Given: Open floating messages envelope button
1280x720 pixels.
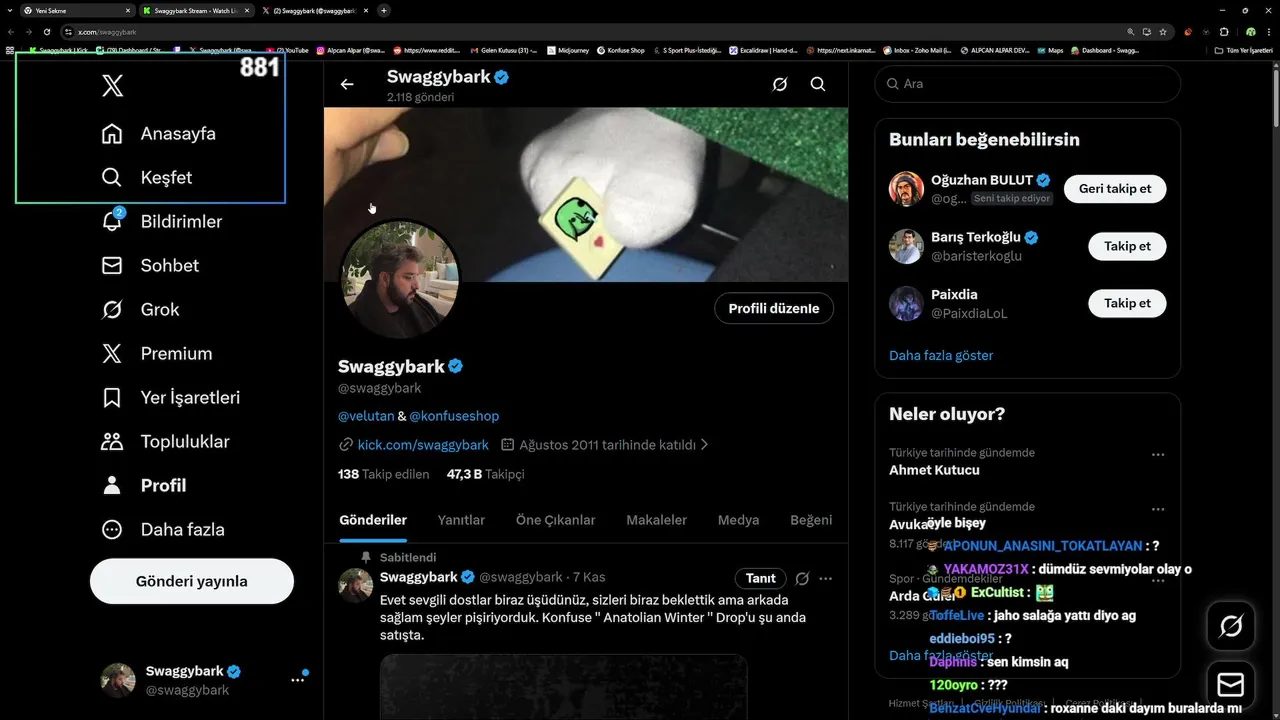Looking at the screenshot, I should tap(1231, 684).
